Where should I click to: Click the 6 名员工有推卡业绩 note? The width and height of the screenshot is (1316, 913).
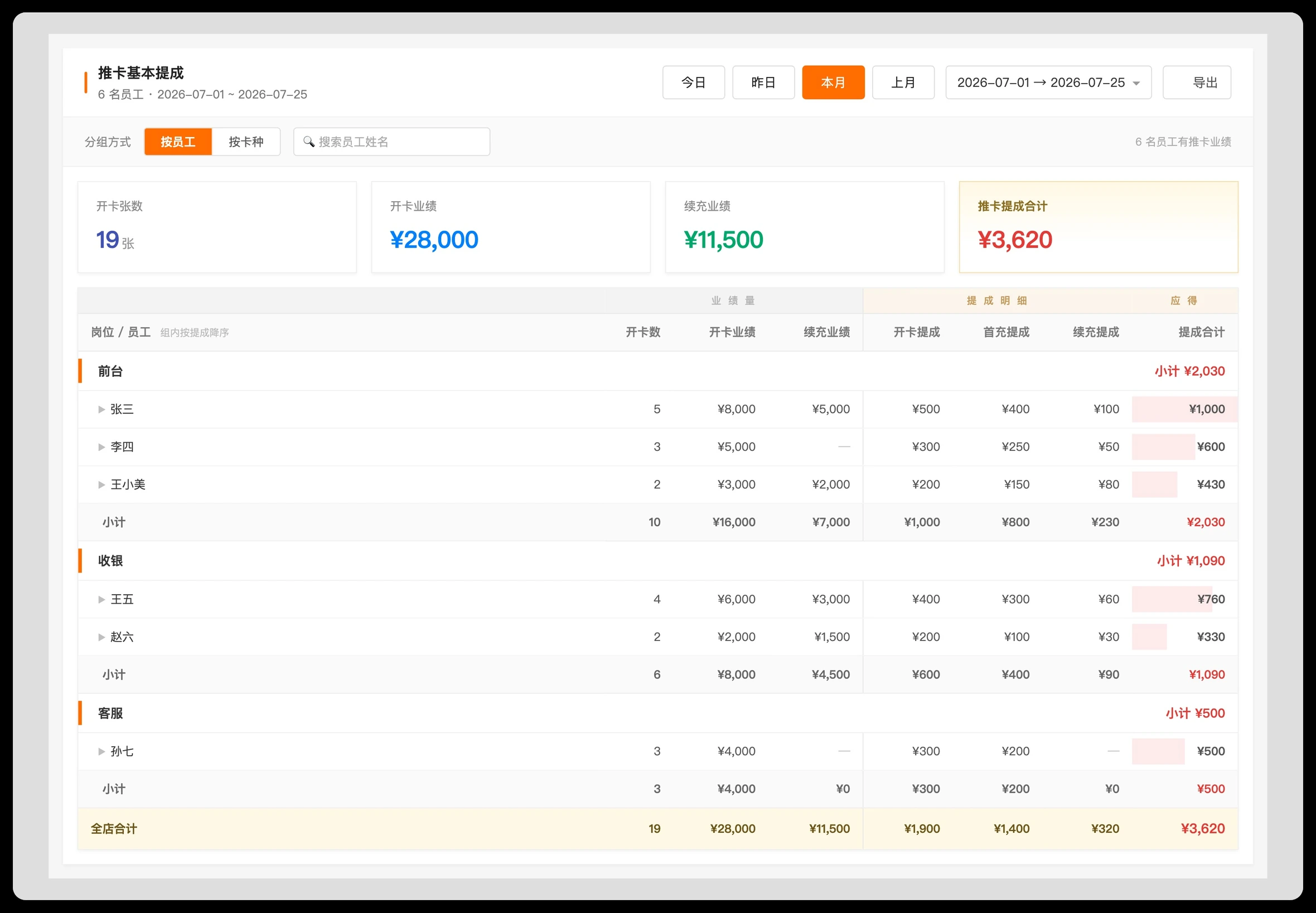1183,142
